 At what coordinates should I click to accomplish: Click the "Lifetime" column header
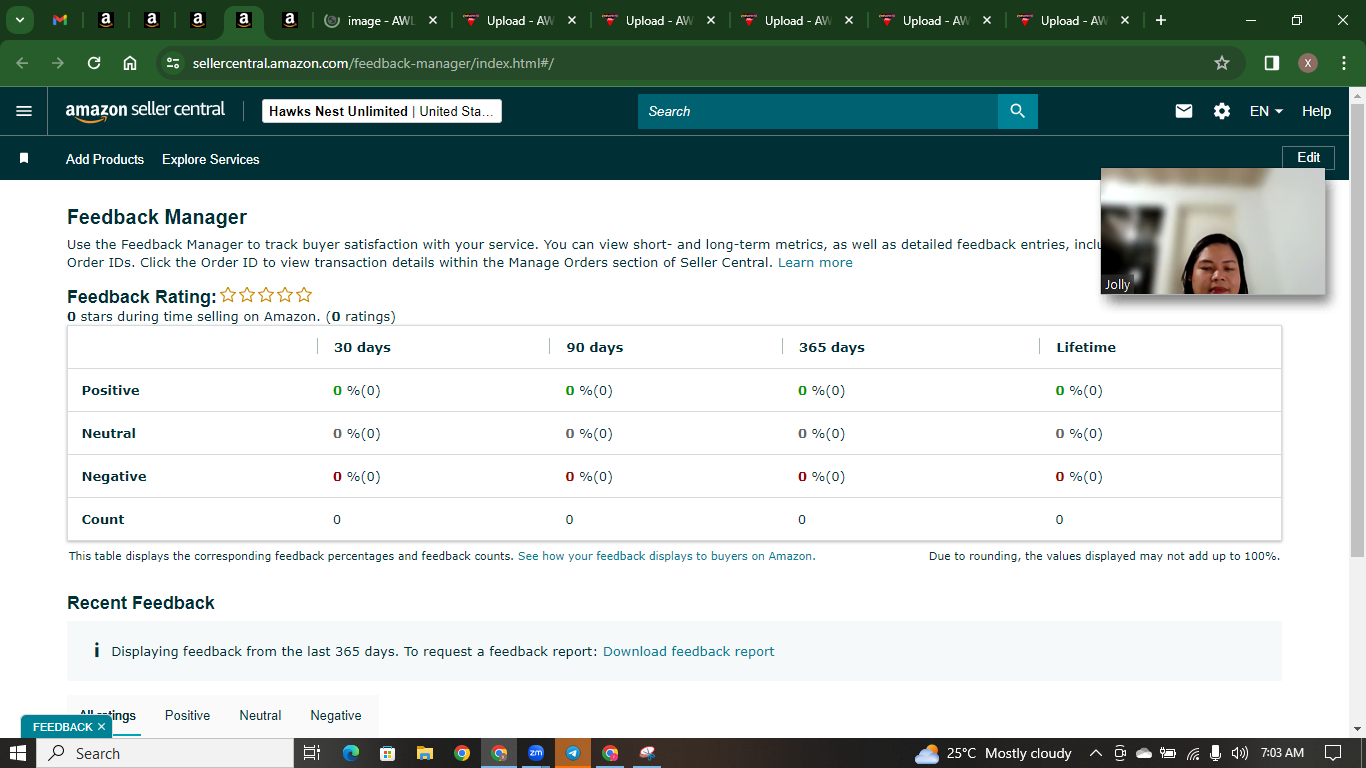point(1086,347)
